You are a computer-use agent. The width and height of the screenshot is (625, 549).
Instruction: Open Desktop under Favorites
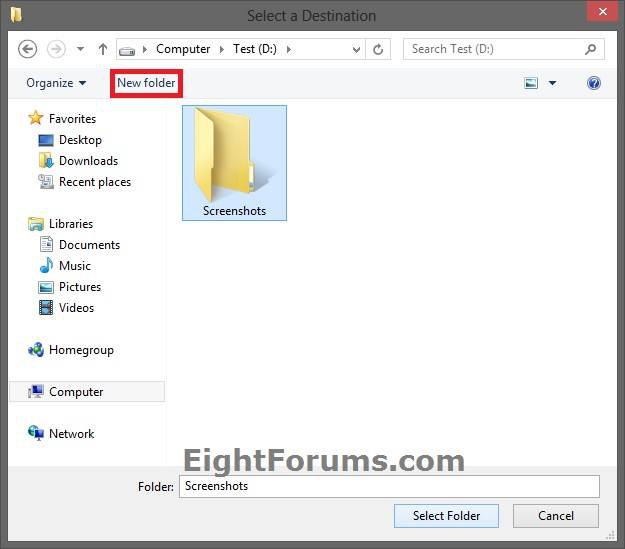click(x=80, y=140)
